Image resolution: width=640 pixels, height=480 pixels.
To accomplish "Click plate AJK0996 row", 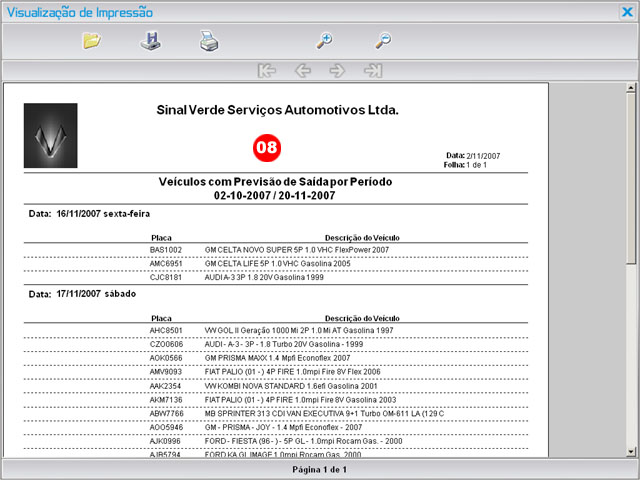I will tap(276, 442).
